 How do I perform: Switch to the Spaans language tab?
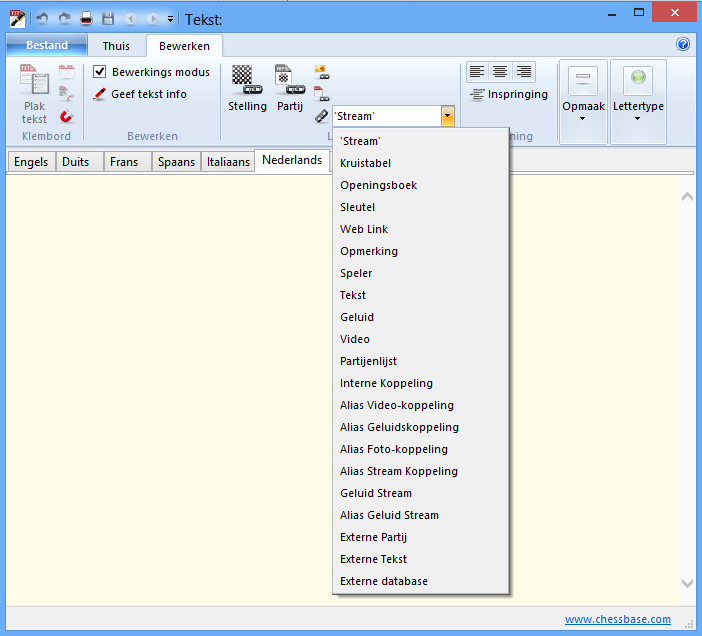176,162
